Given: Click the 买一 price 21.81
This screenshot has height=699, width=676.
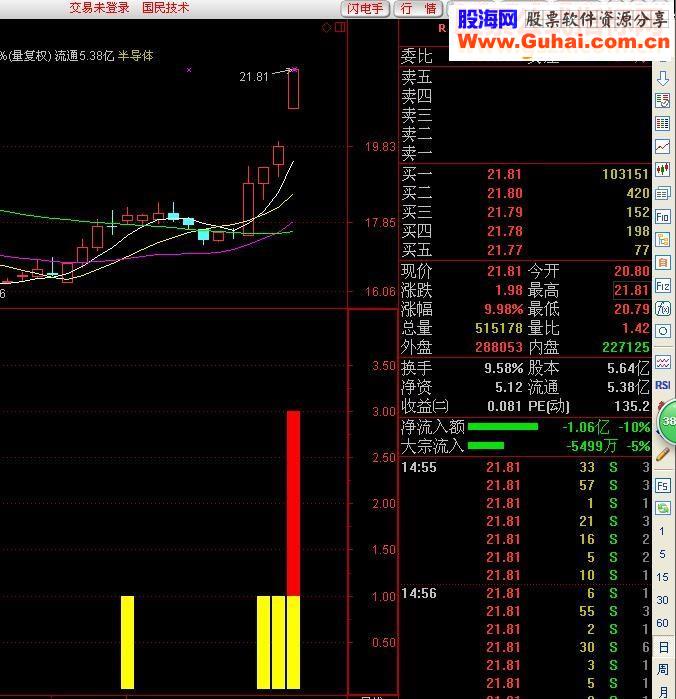Looking at the screenshot, I should click(x=504, y=174).
